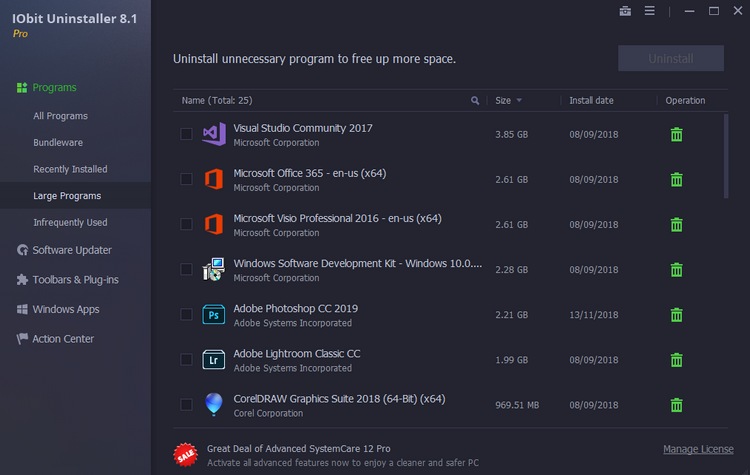
Task: Open the Software Updater section
Action: click(72, 250)
